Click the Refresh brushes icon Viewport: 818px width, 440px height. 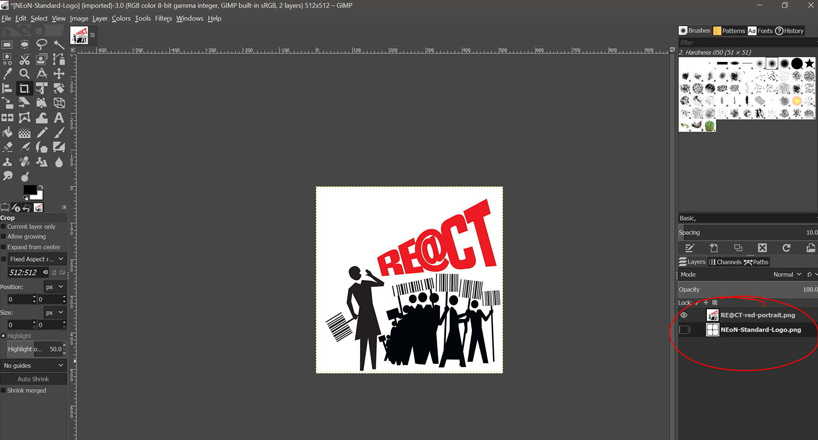(786, 247)
